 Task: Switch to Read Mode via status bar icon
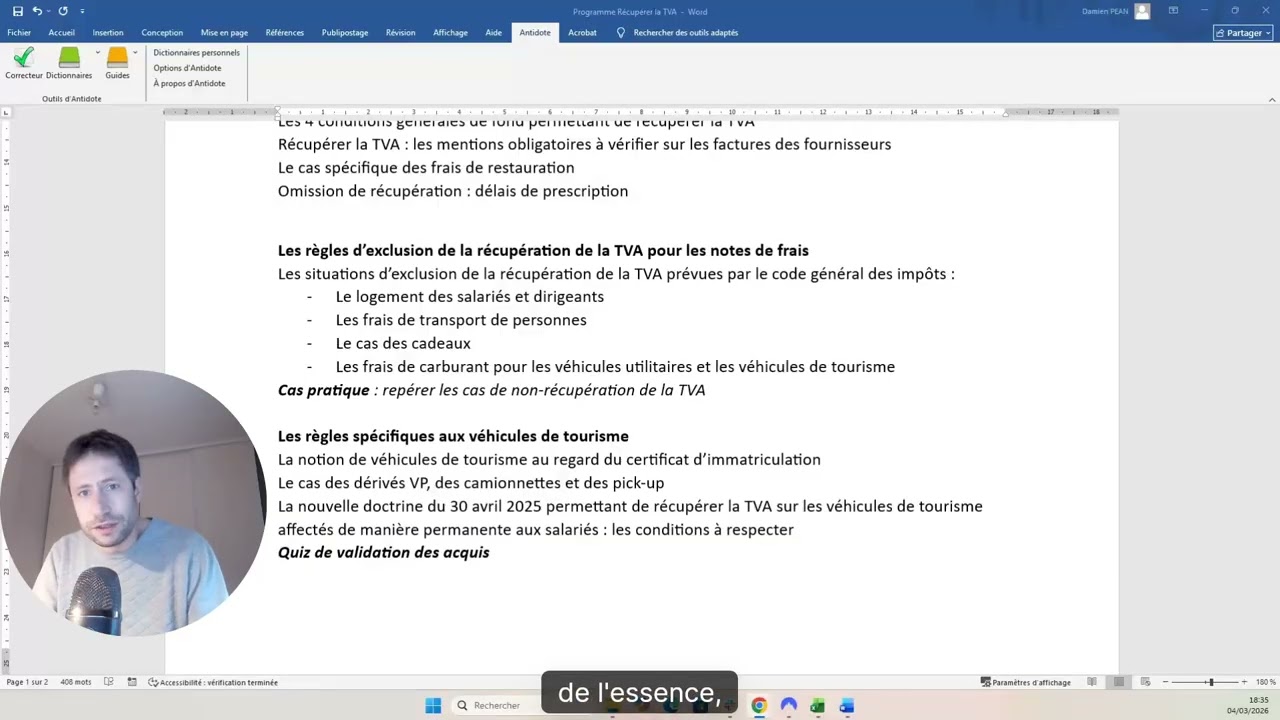tap(1094, 682)
